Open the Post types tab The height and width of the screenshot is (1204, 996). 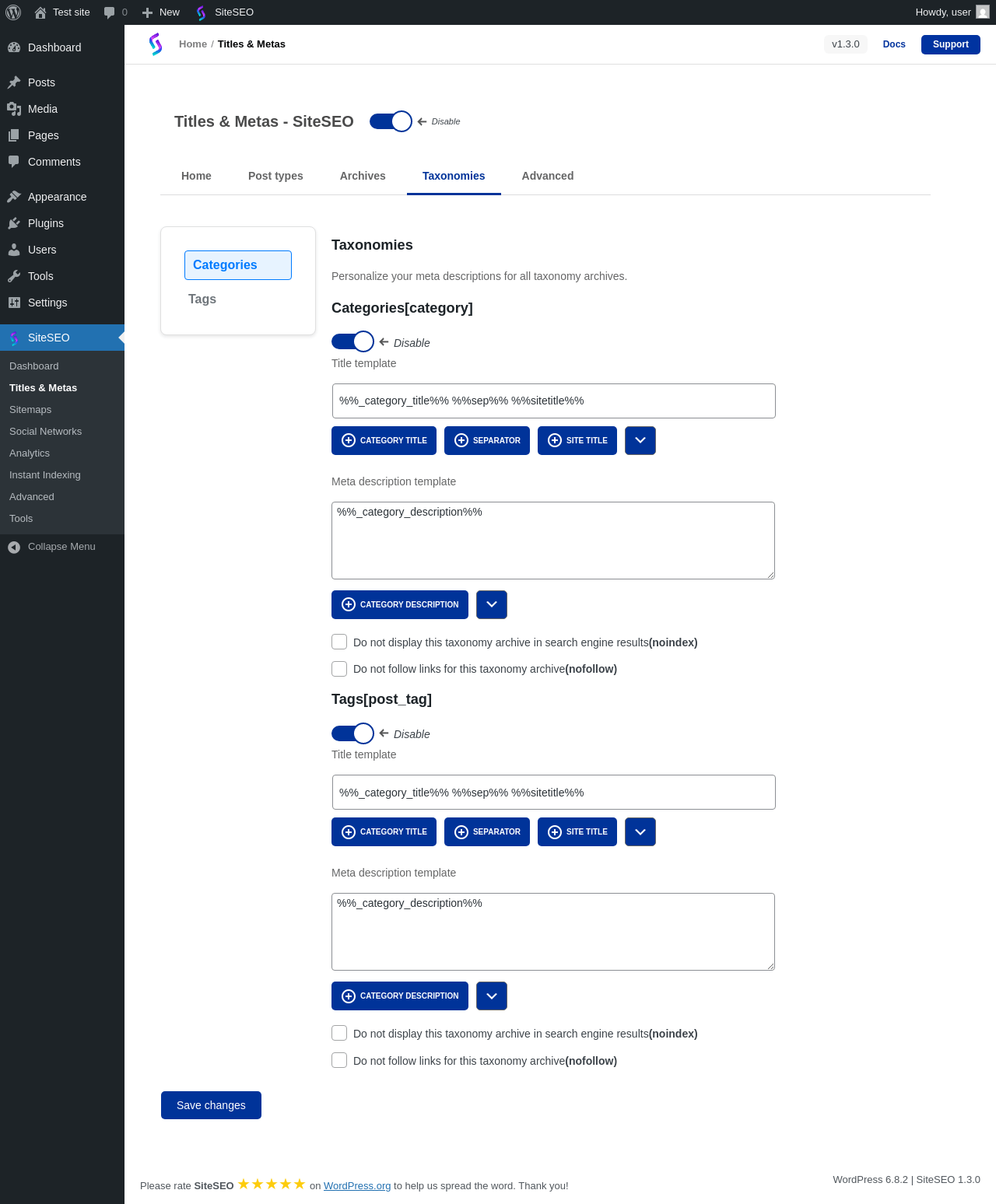tap(275, 176)
